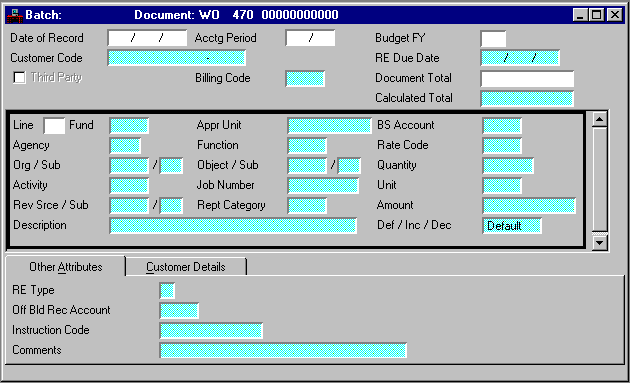Select the Fund input field

tap(129, 126)
